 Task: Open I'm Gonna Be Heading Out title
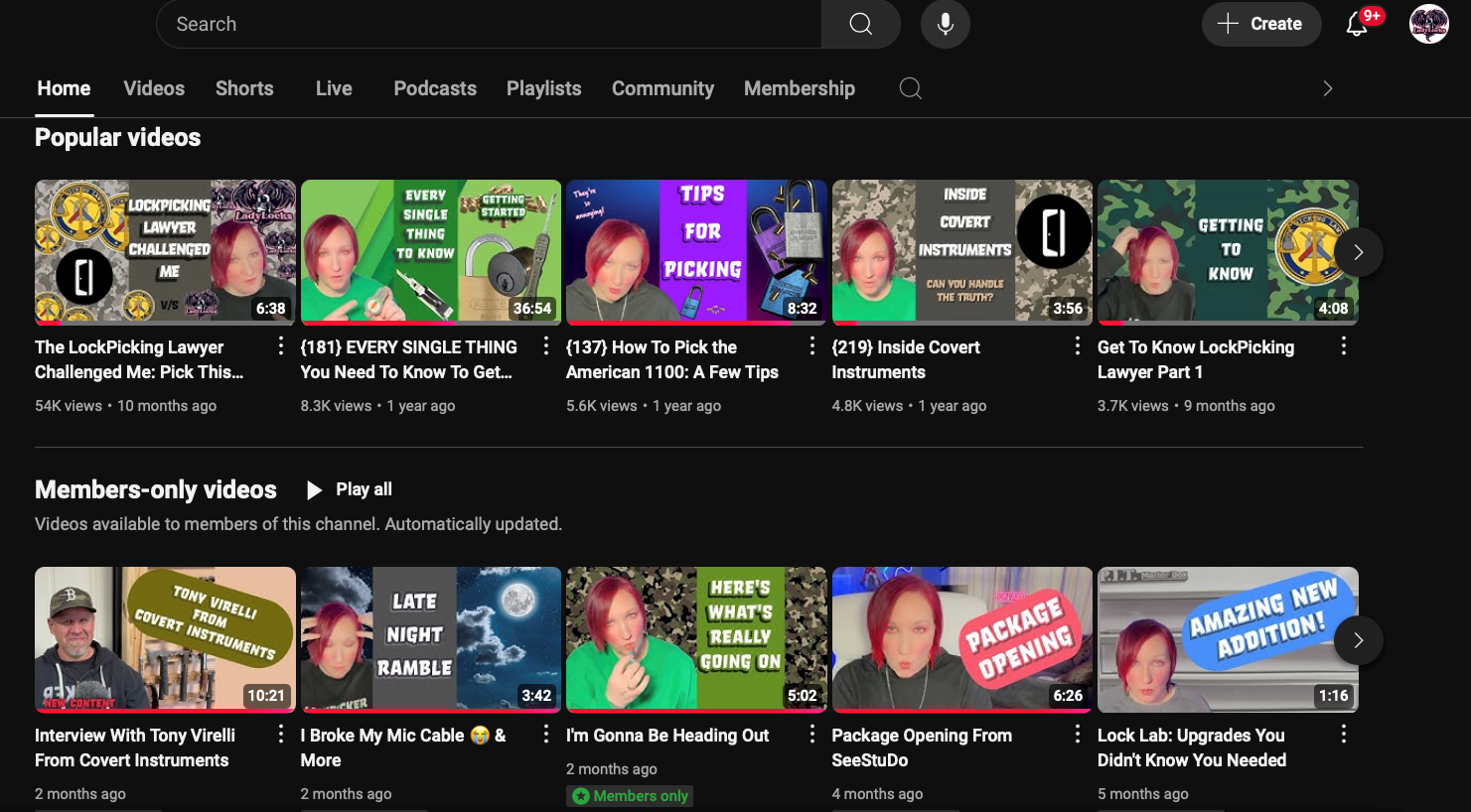(x=667, y=736)
